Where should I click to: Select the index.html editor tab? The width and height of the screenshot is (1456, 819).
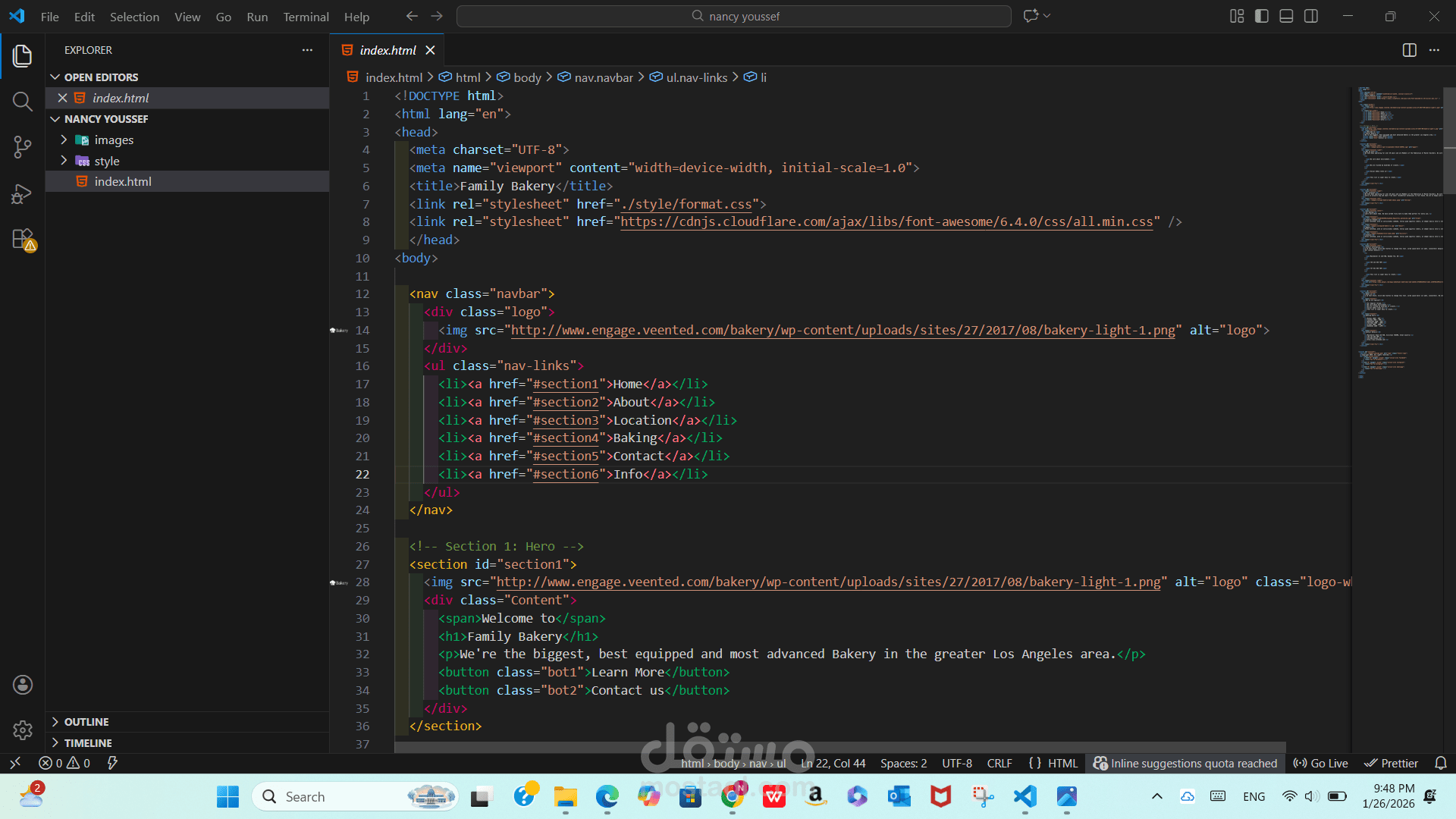coord(388,50)
